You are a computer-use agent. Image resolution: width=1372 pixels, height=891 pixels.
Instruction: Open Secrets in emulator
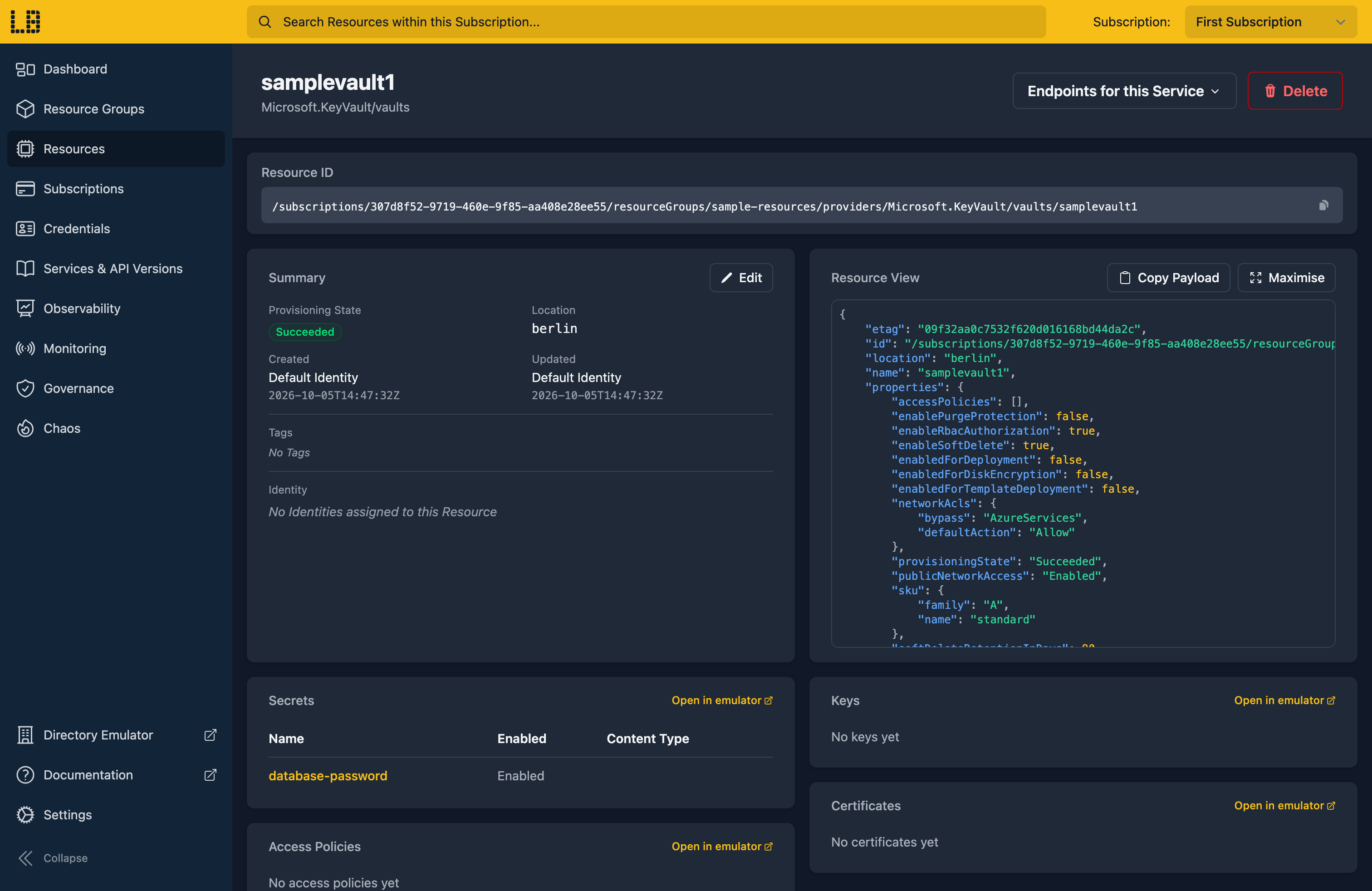[722, 700]
